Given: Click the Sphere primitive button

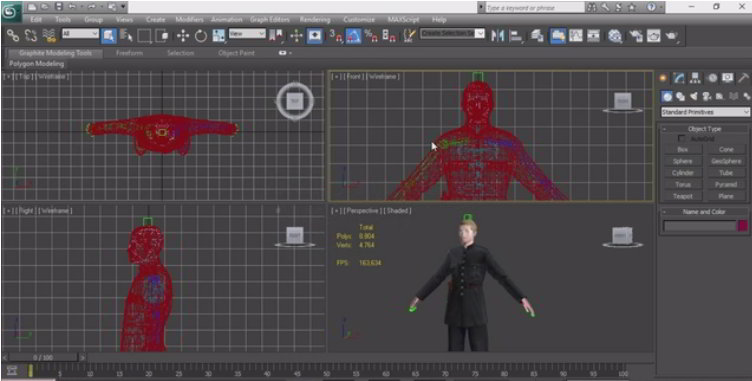Looking at the screenshot, I should [x=682, y=161].
